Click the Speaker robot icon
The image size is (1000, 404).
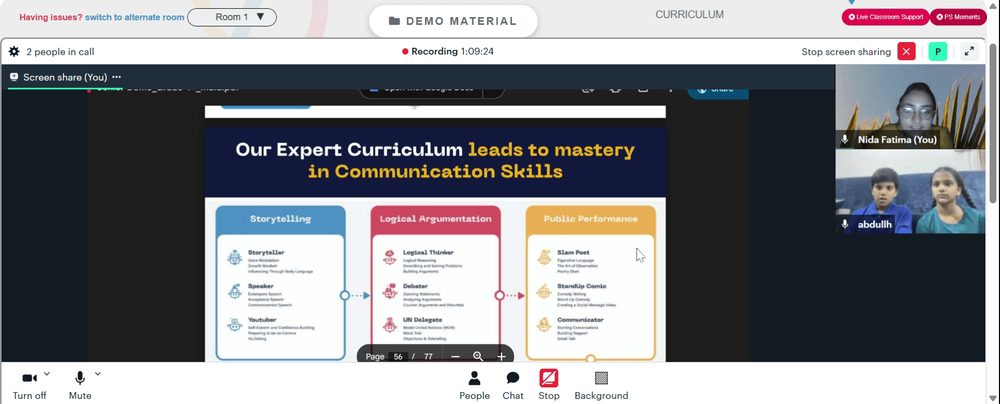[x=235, y=291]
